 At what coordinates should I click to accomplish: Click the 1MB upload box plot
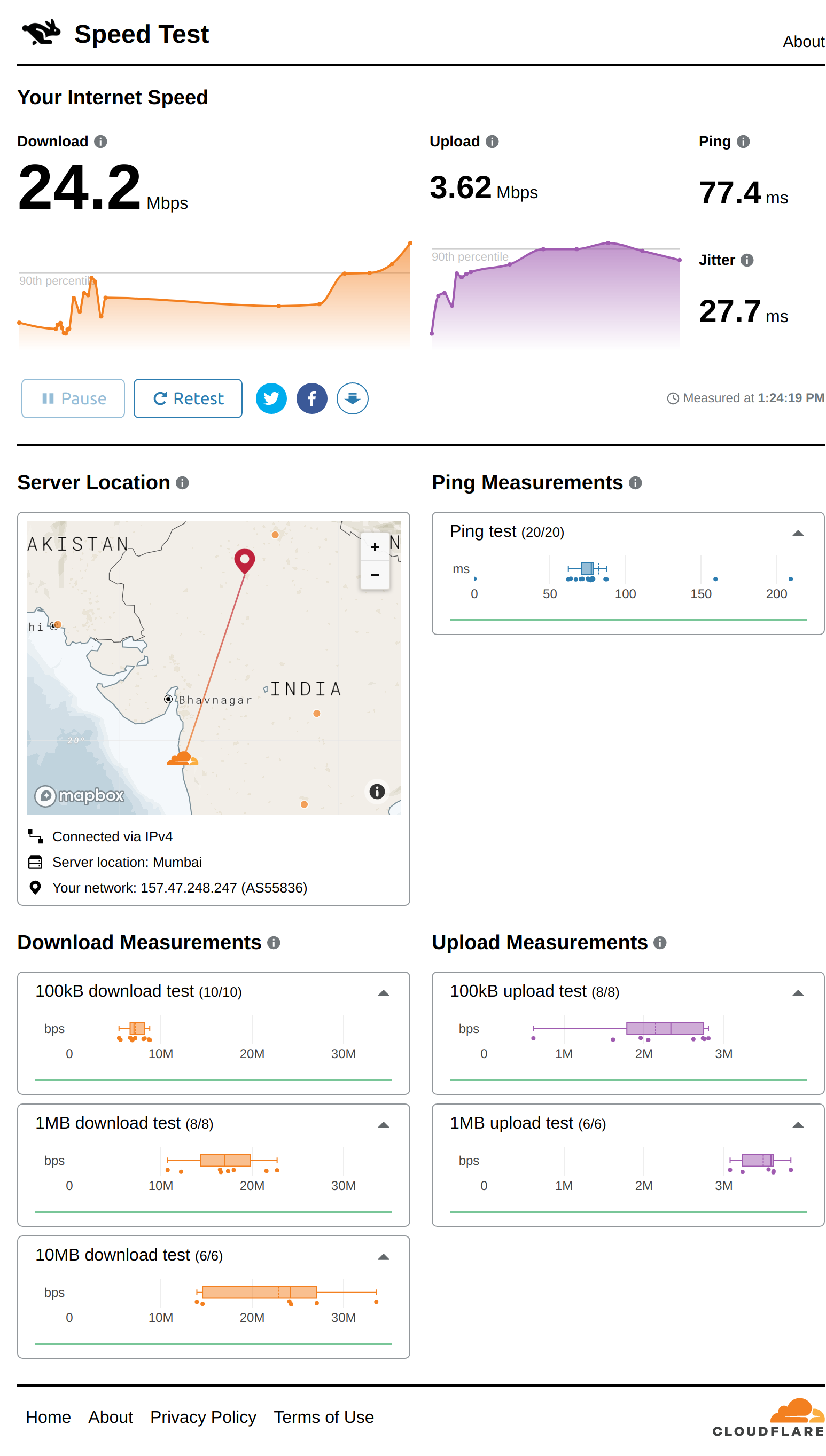click(x=760, y=1160)
